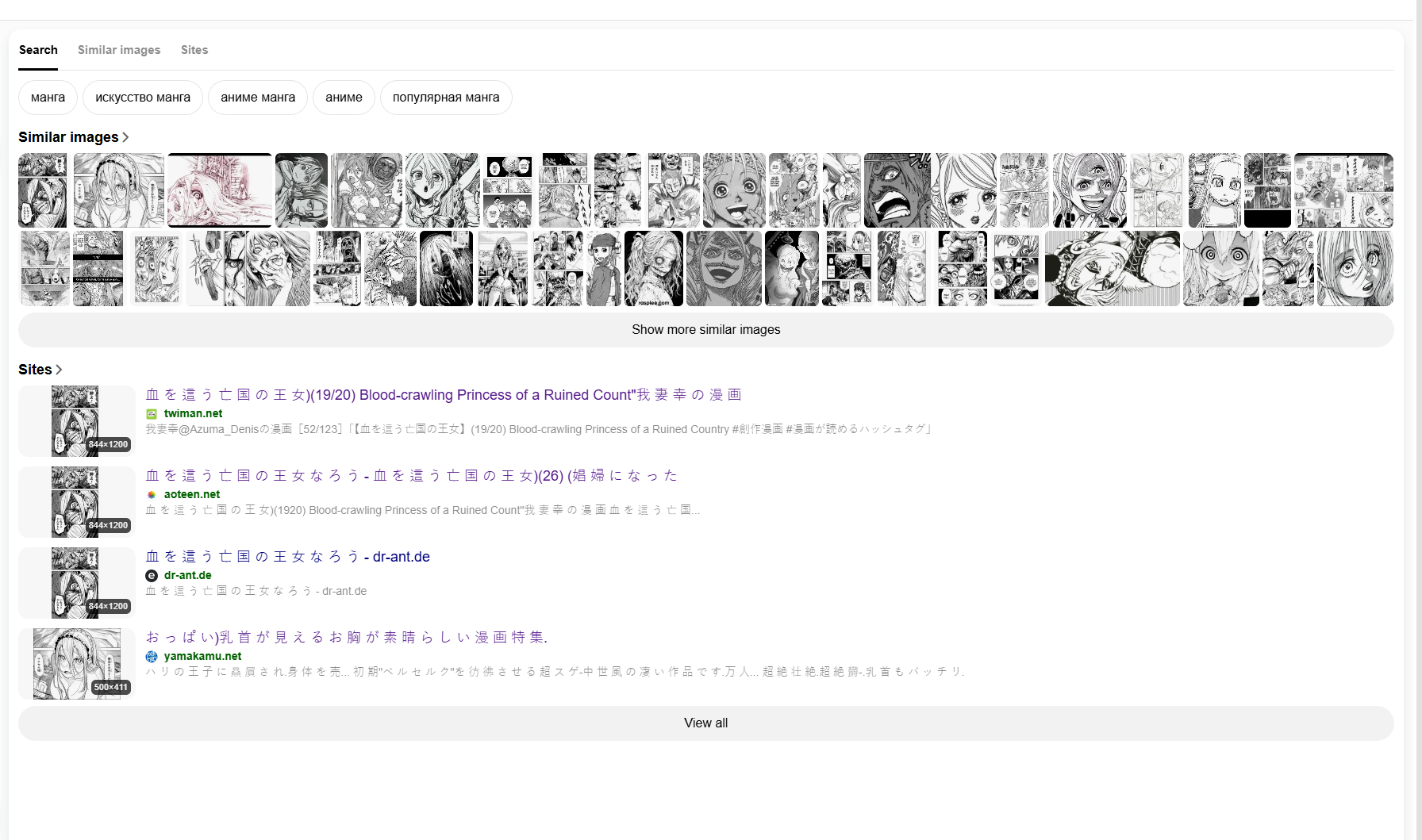Visit the twiman.net domain link

[x=193, y=413]
